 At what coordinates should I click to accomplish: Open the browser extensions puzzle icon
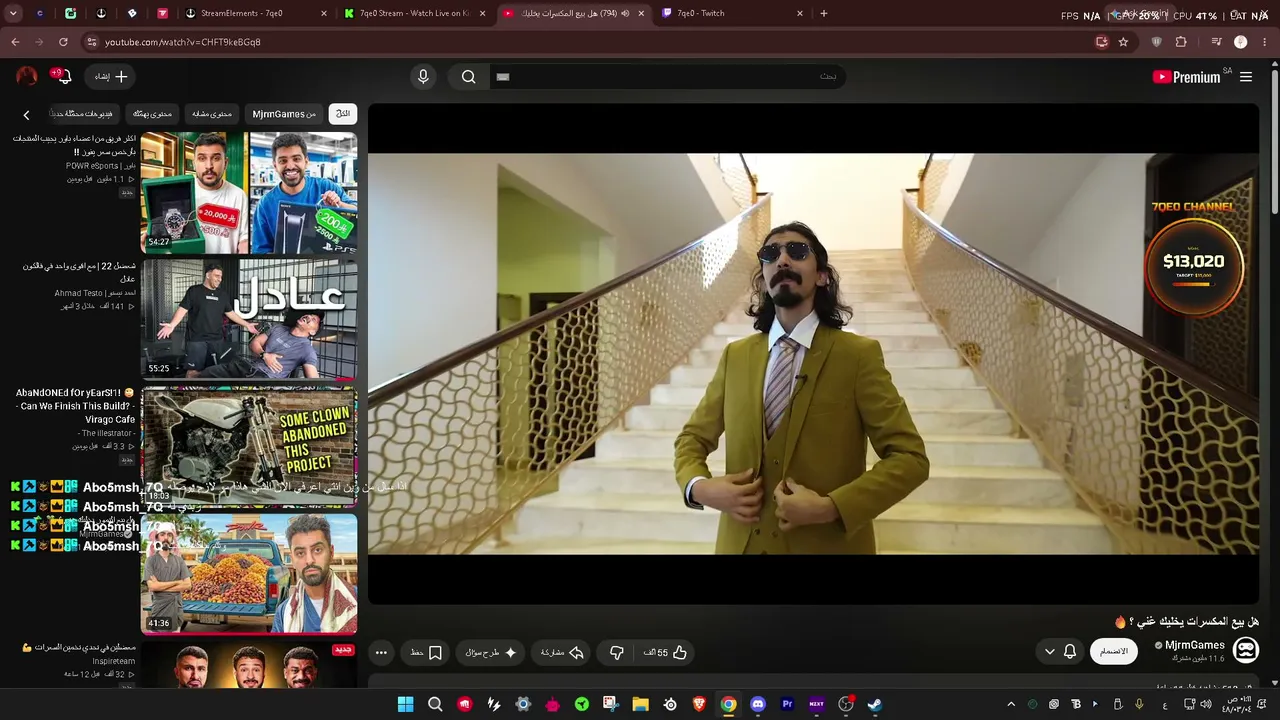pos(1181,42)
